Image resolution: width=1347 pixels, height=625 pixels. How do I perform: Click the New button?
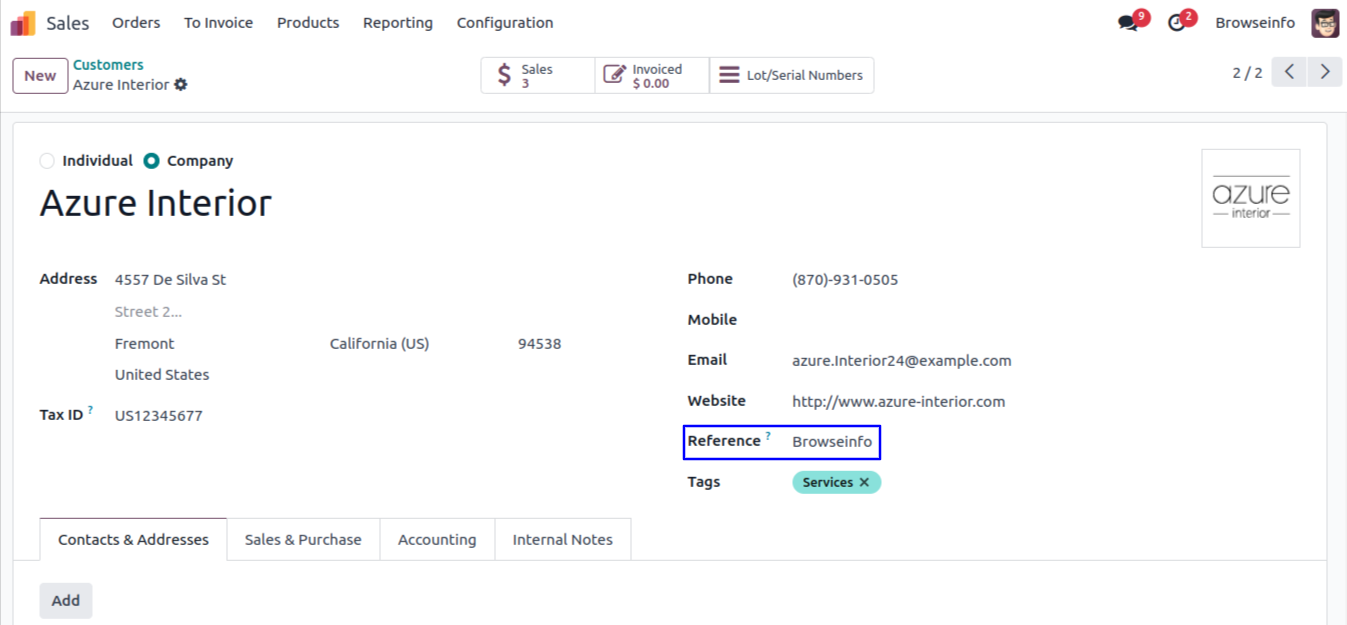point(40,76)
